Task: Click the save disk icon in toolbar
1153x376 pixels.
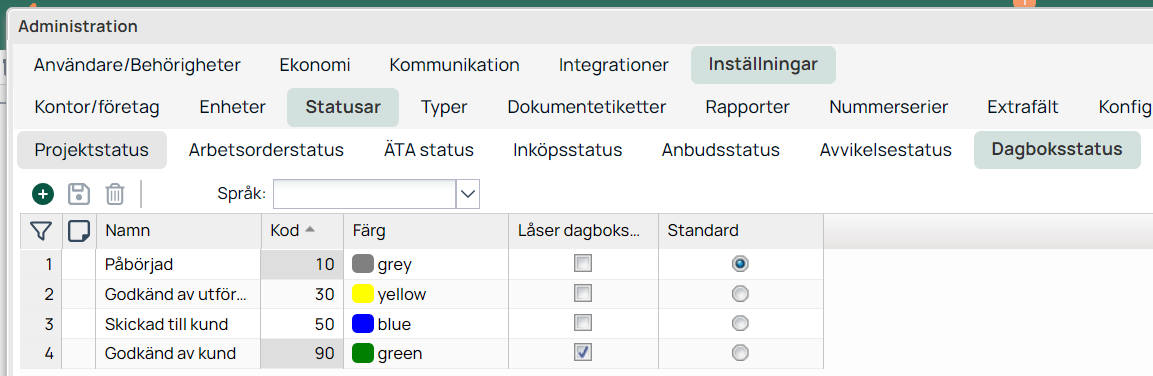Action: 79,194
